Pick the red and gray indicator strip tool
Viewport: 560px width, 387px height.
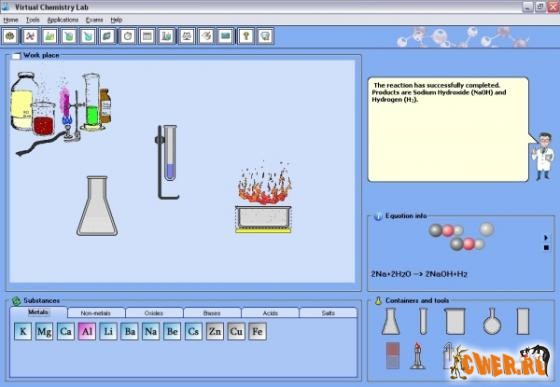coord(392,356)
